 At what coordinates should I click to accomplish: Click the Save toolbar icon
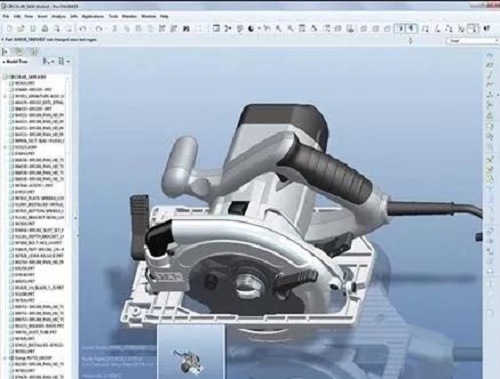33,29
